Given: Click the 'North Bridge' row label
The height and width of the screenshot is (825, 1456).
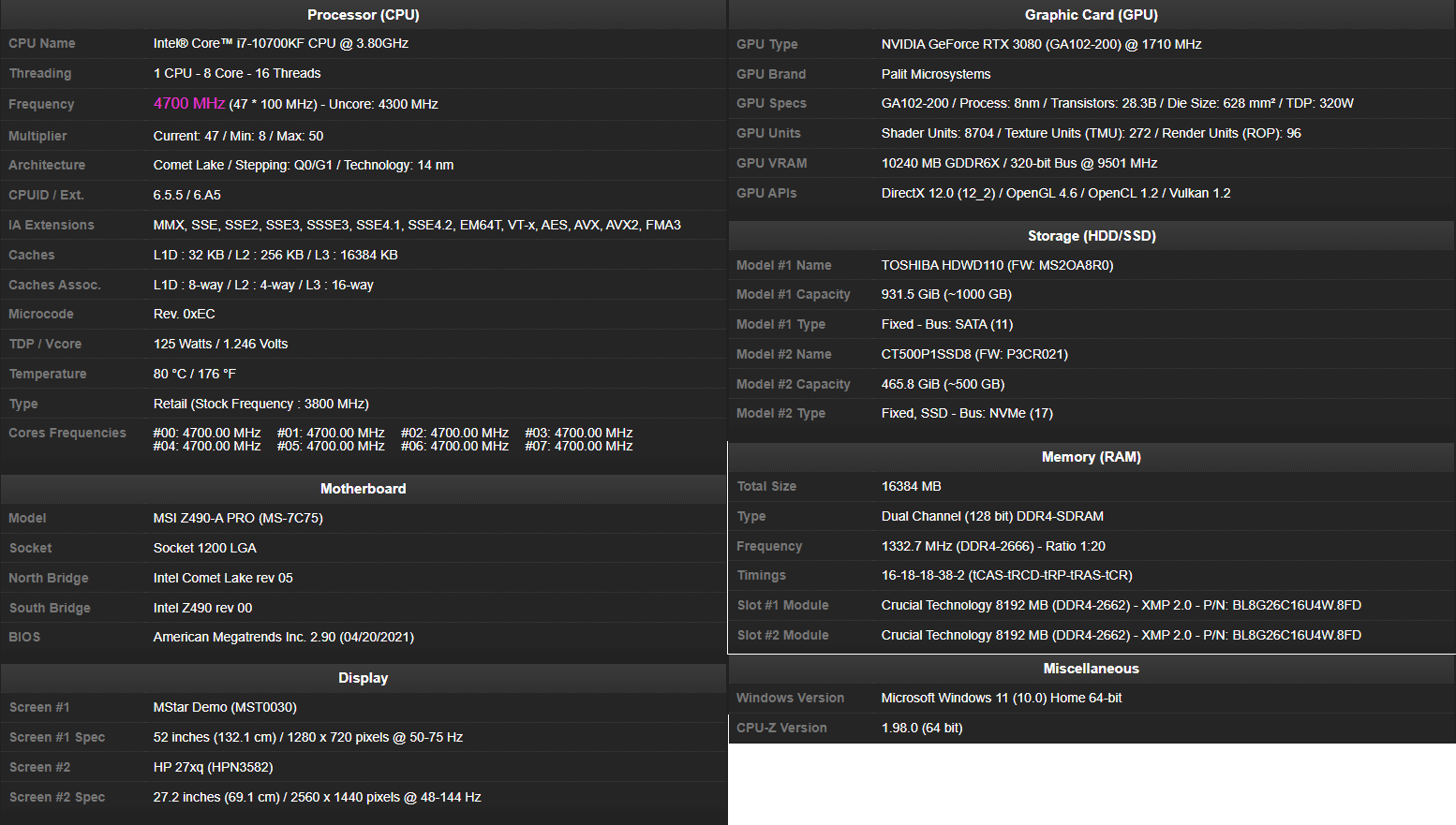Looking at the screenshot, I should pyautogui.click(x=49, y=578).
